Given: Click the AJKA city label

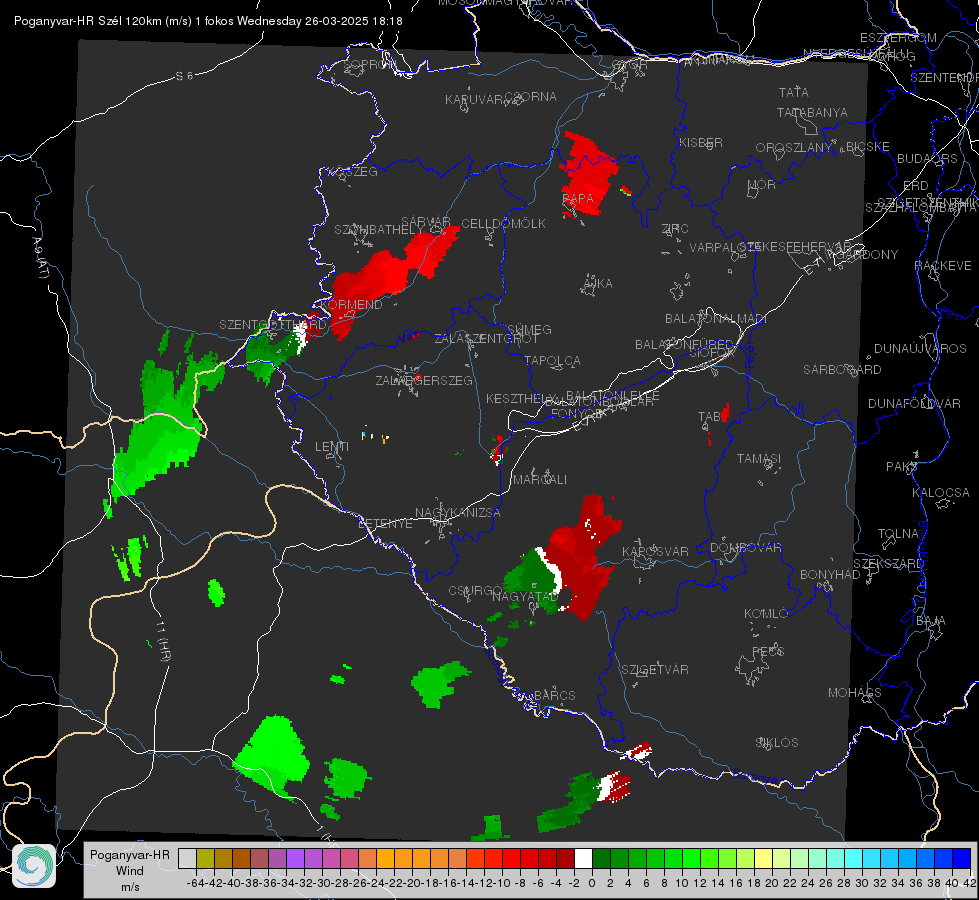Looking at the screenshot, I should pyautogui.click(x=598, y=284).
